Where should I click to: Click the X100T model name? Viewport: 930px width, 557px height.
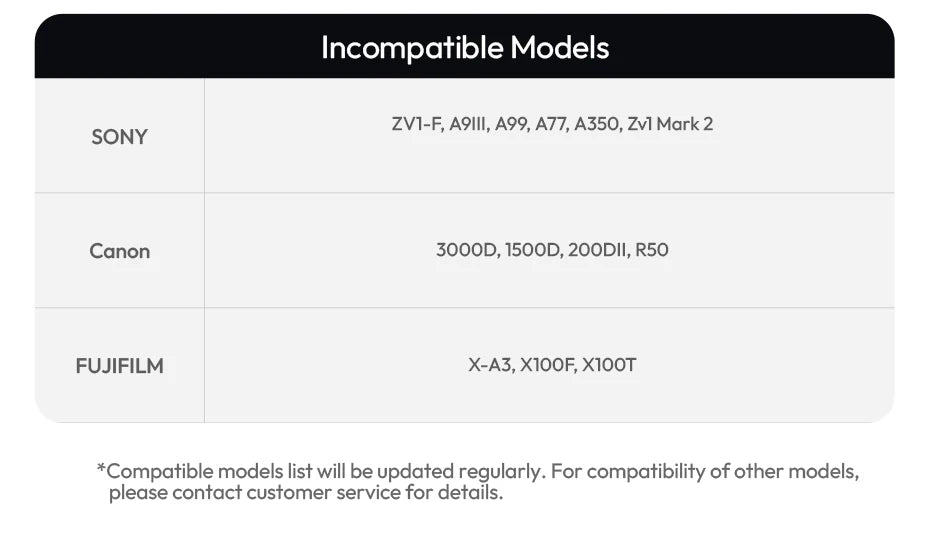pos(609,365)
